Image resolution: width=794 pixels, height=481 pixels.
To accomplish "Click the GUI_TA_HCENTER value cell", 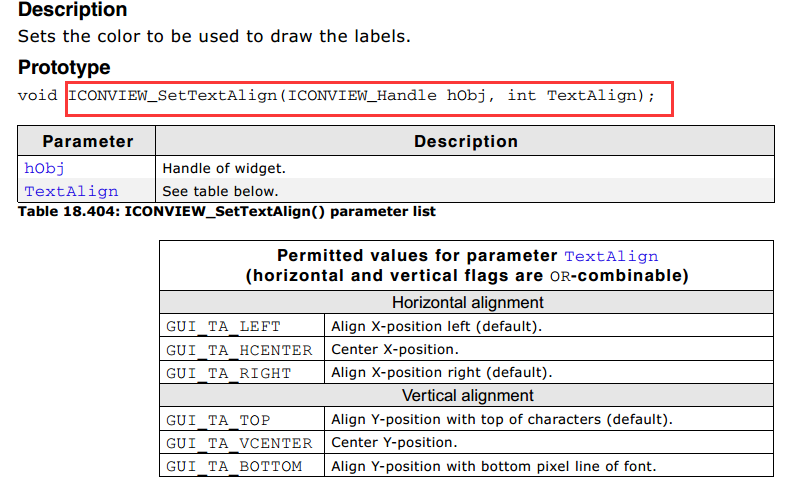I will (239, 350).
